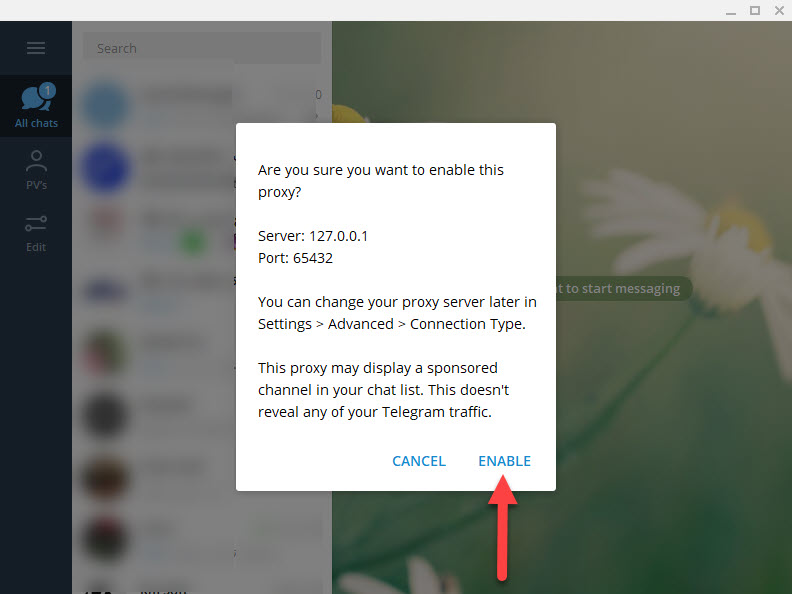The image size is (792, 594).
Task: Maximize the Telegram window
Action: pyautogui.click(x=755, y=11)
